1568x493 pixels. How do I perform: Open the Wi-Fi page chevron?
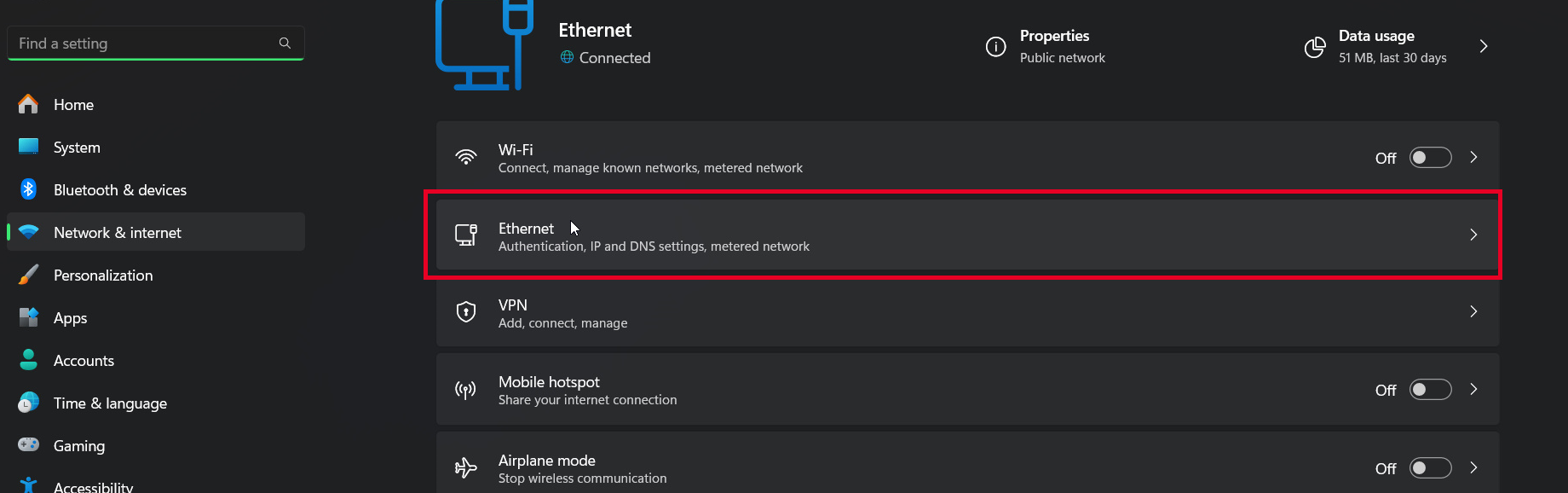[x=1473, y=158]
